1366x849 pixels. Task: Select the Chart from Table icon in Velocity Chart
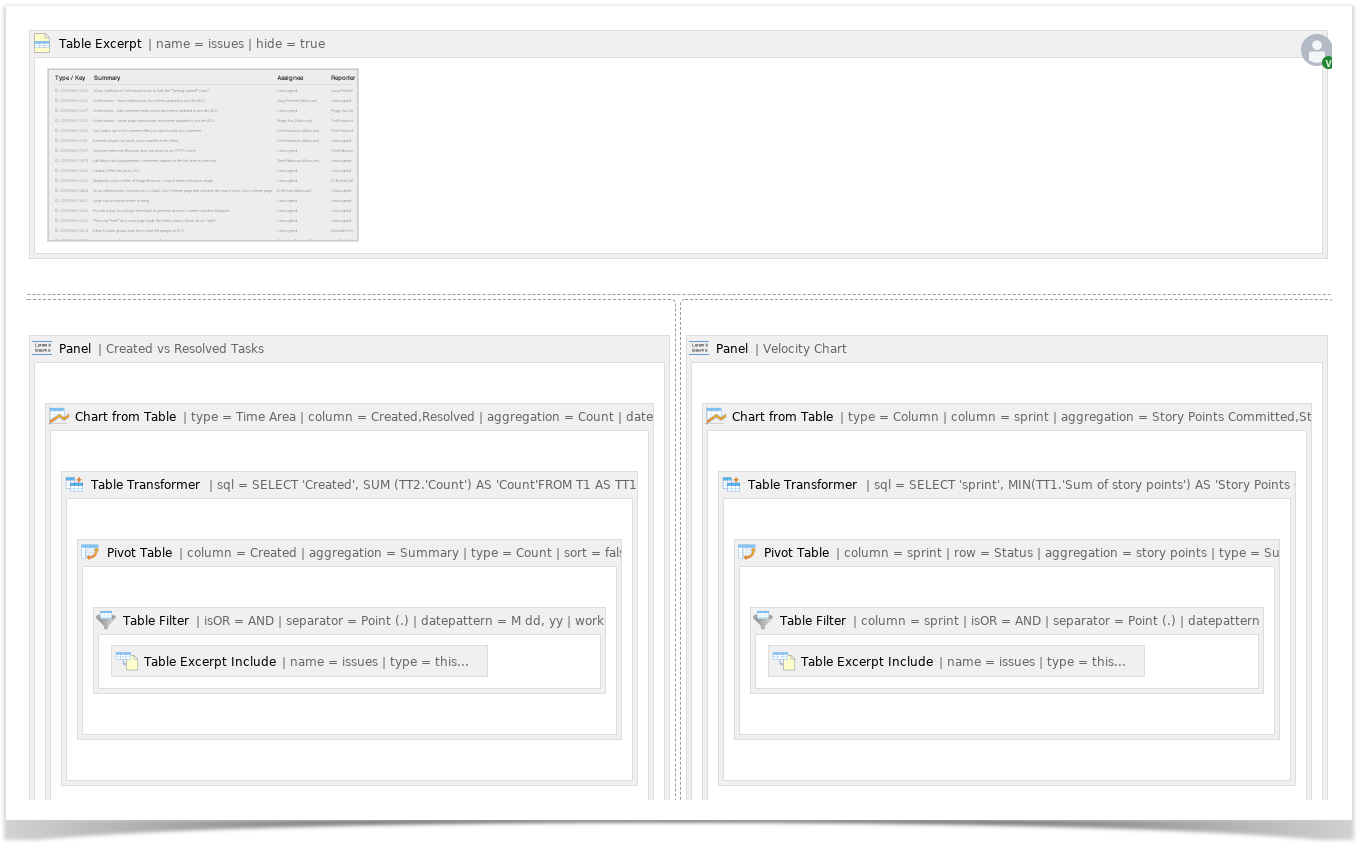click(x=717, y=416)
